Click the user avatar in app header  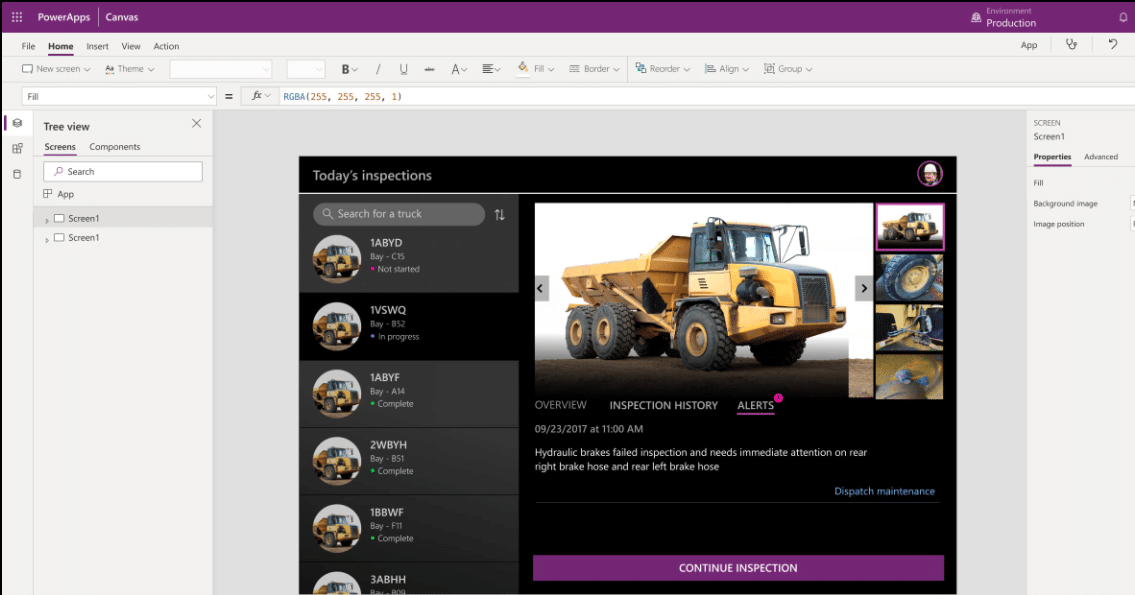(x=929, y=174)
